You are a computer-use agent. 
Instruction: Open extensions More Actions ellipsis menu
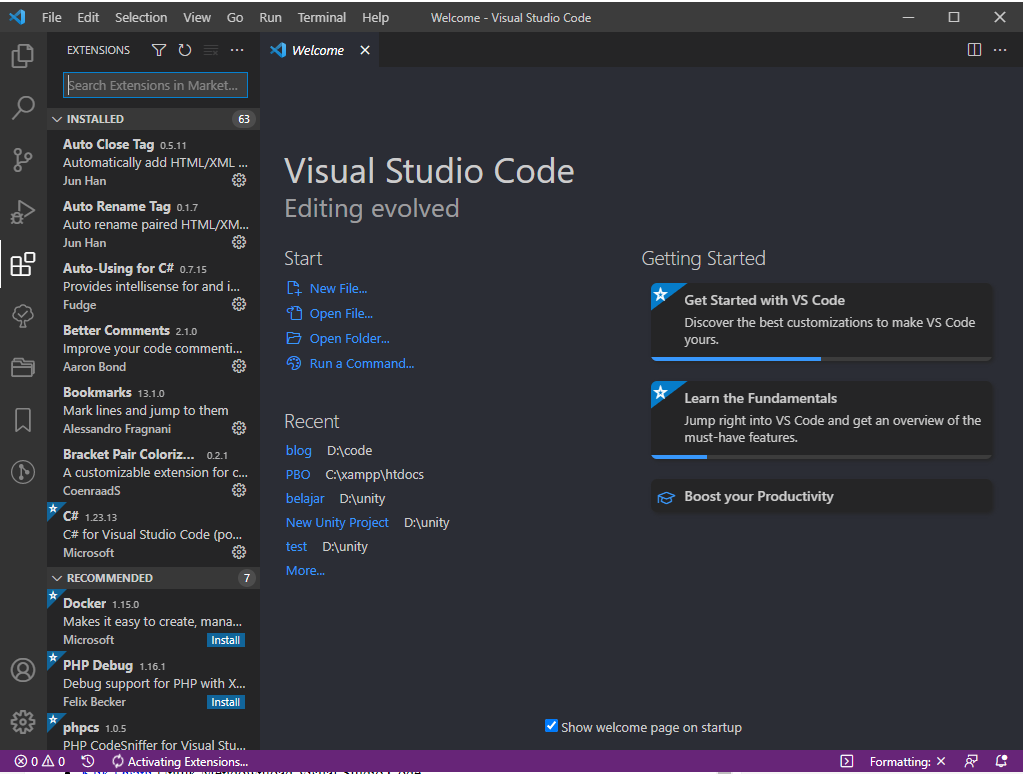tap(236, 49)
